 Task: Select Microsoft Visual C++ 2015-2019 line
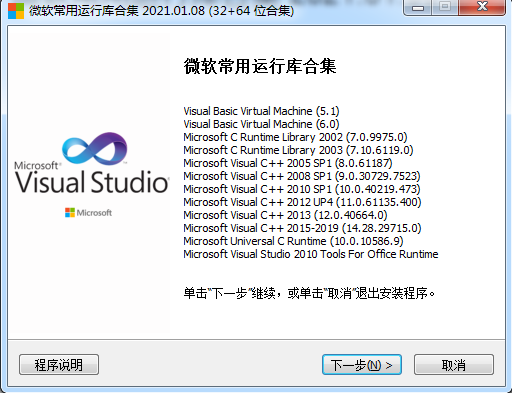302,228
